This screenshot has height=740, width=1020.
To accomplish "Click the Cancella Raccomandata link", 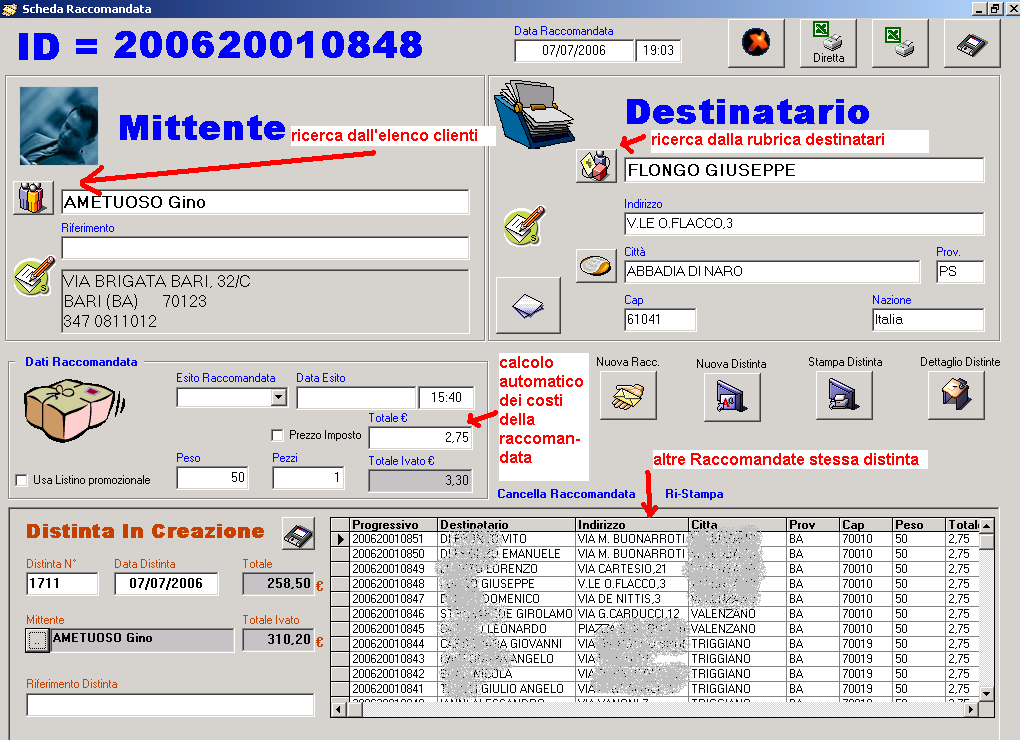I will [566, 494].
